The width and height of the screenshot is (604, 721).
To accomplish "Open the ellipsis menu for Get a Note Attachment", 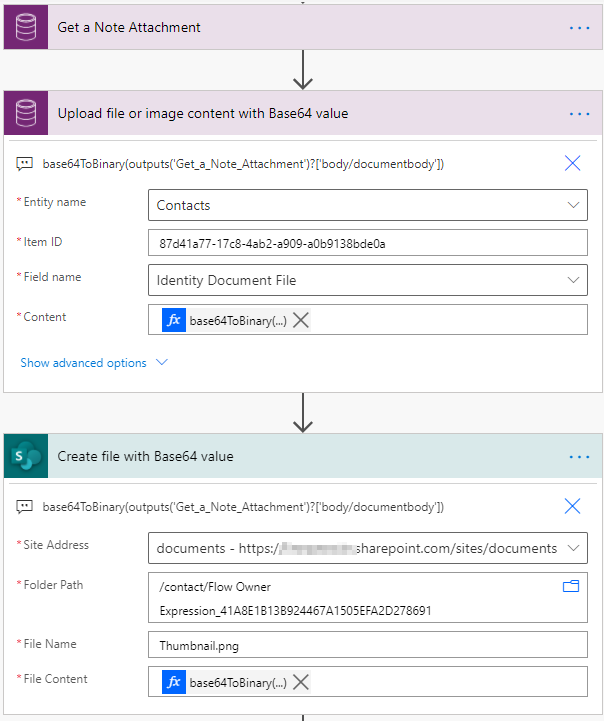I will pyautogui.click(x=580, y=28).
